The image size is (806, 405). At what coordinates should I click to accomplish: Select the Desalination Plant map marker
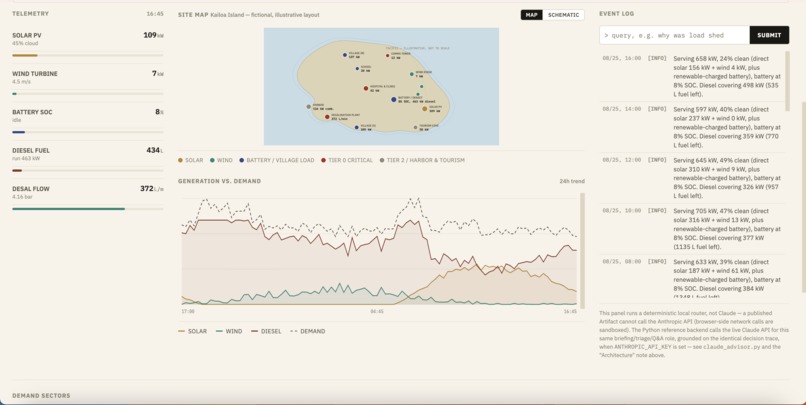click(327, 117)
